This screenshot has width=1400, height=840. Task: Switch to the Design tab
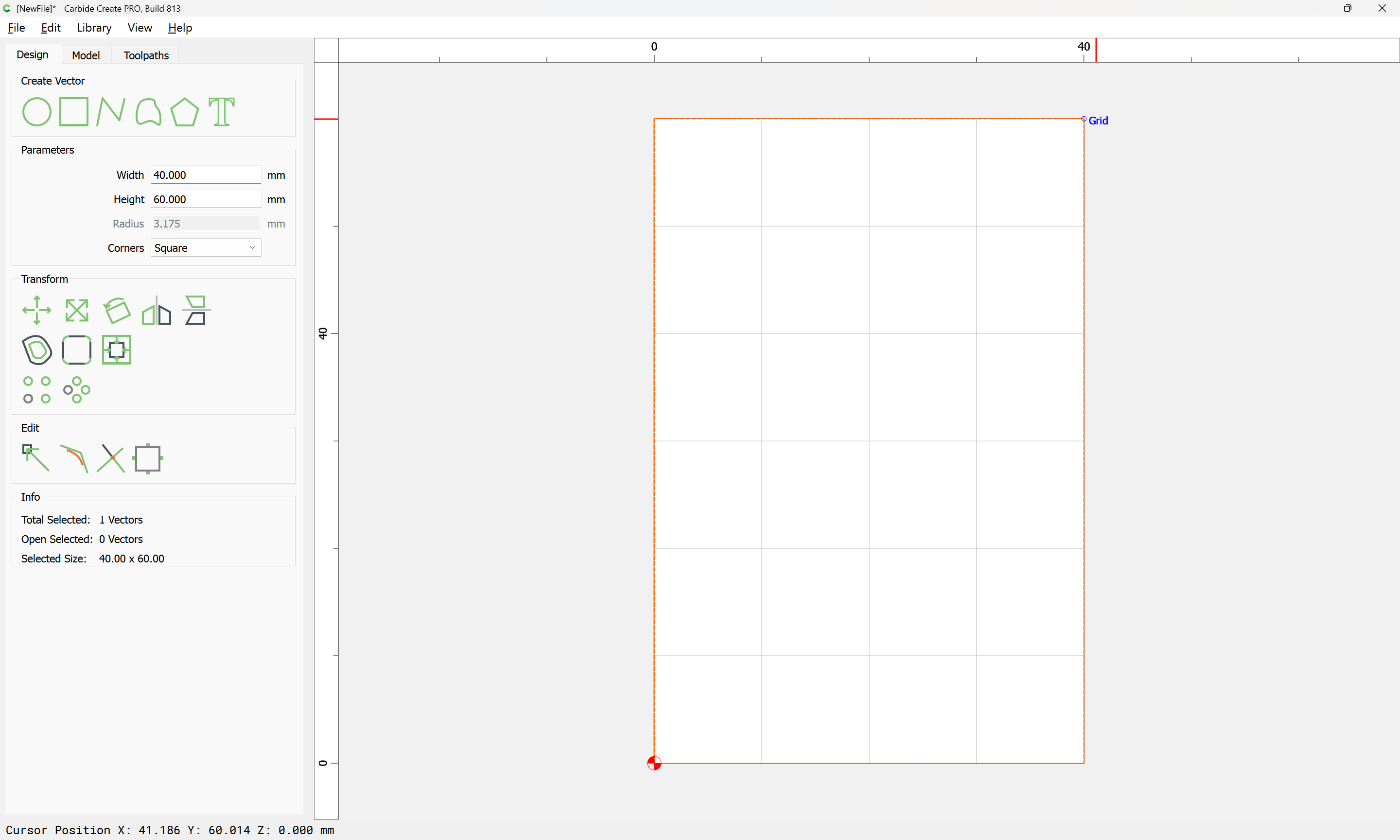32,55
